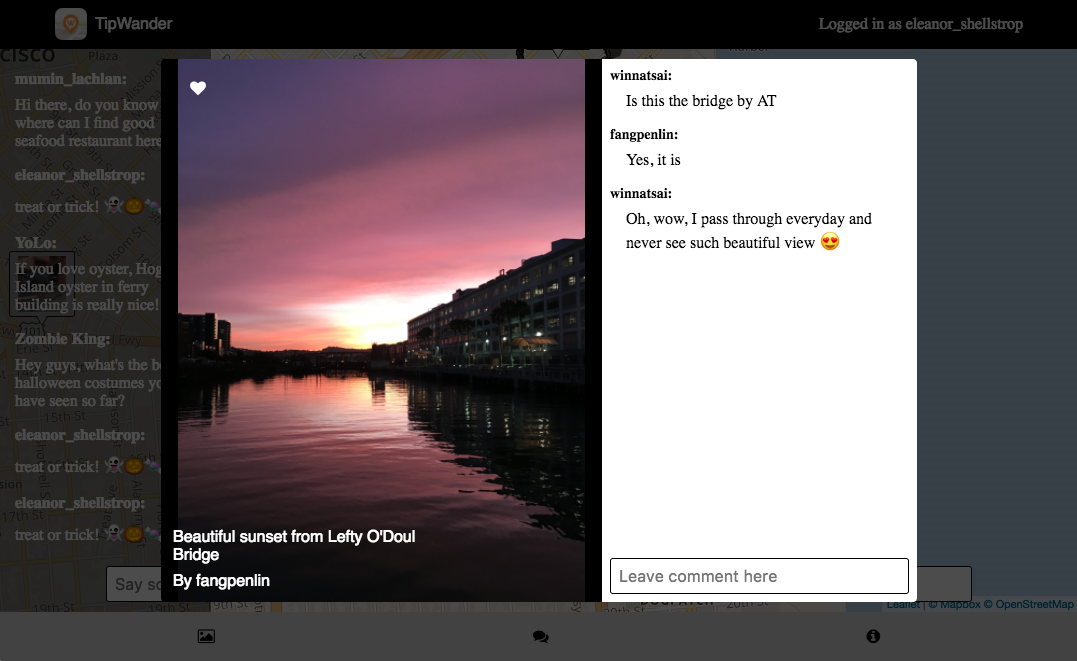
Task: Click the comment 'Yes, it is'
Action: coord(653,160)
